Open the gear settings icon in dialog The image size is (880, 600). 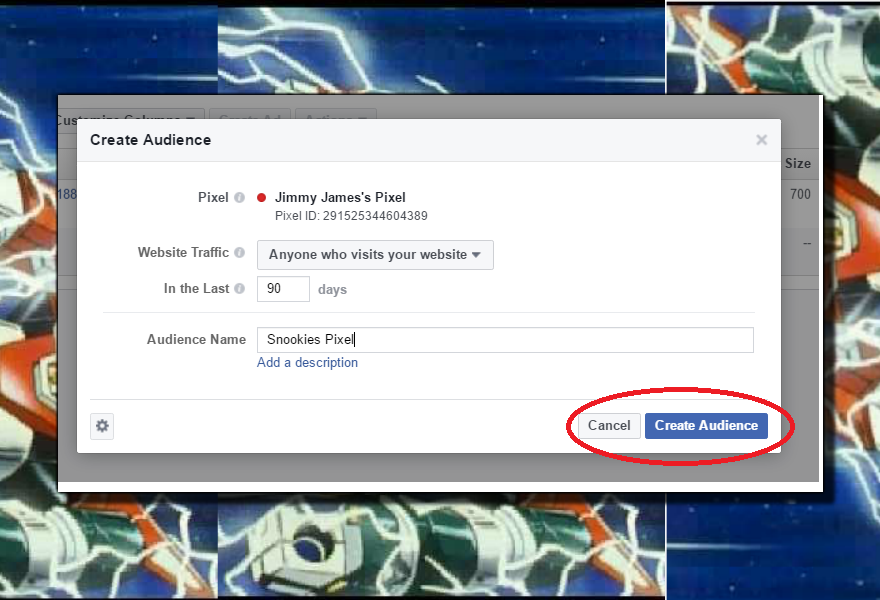click(102, 426)
